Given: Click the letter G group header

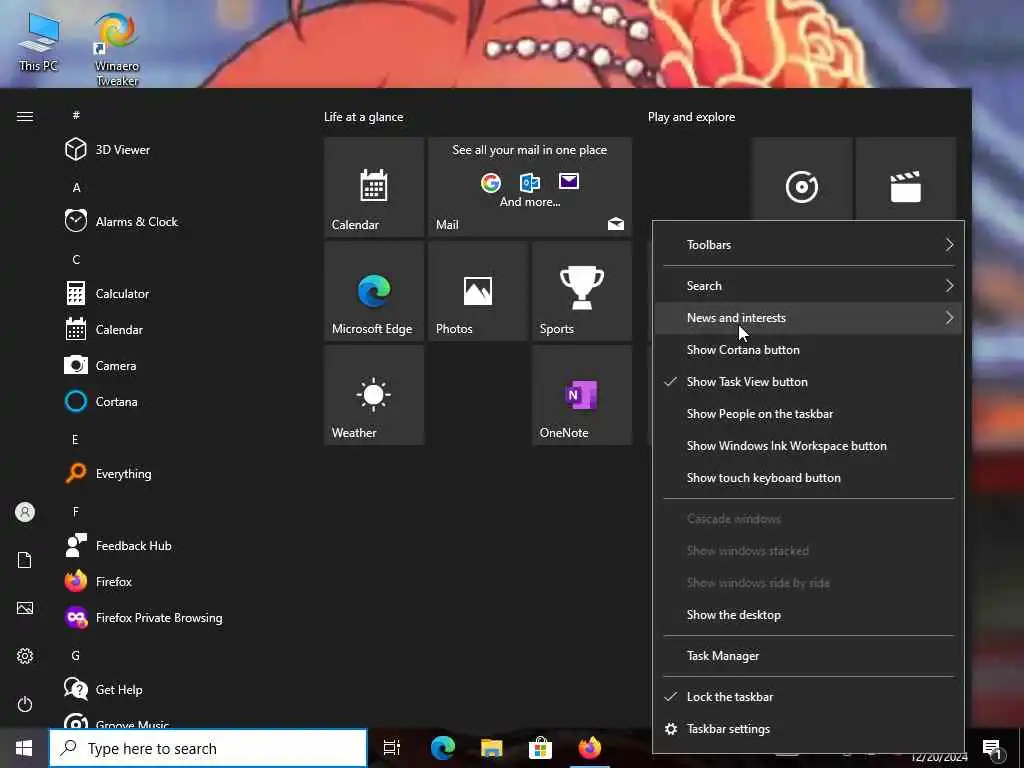Looking at the screenshot, I should [x=76, y=655].
